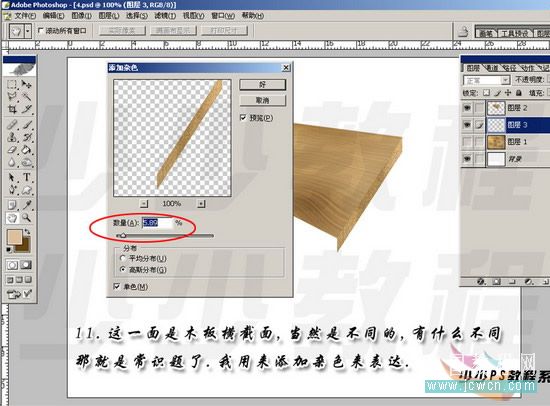This screenshot has height=406, width=550.
Task: Open the 图像 menu
Action: coord(81,16)
